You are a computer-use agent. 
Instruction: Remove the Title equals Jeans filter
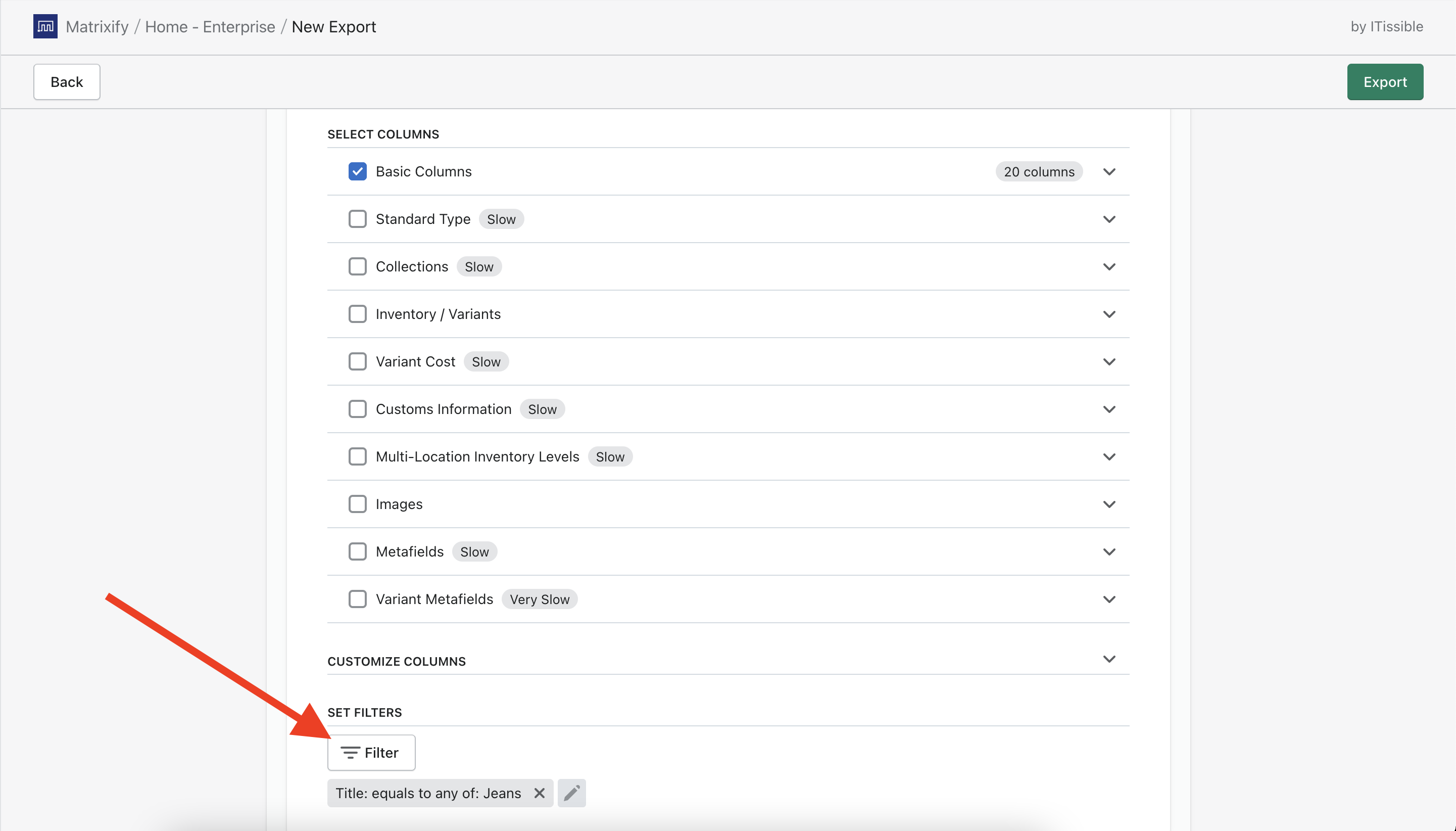coord(539,793)
